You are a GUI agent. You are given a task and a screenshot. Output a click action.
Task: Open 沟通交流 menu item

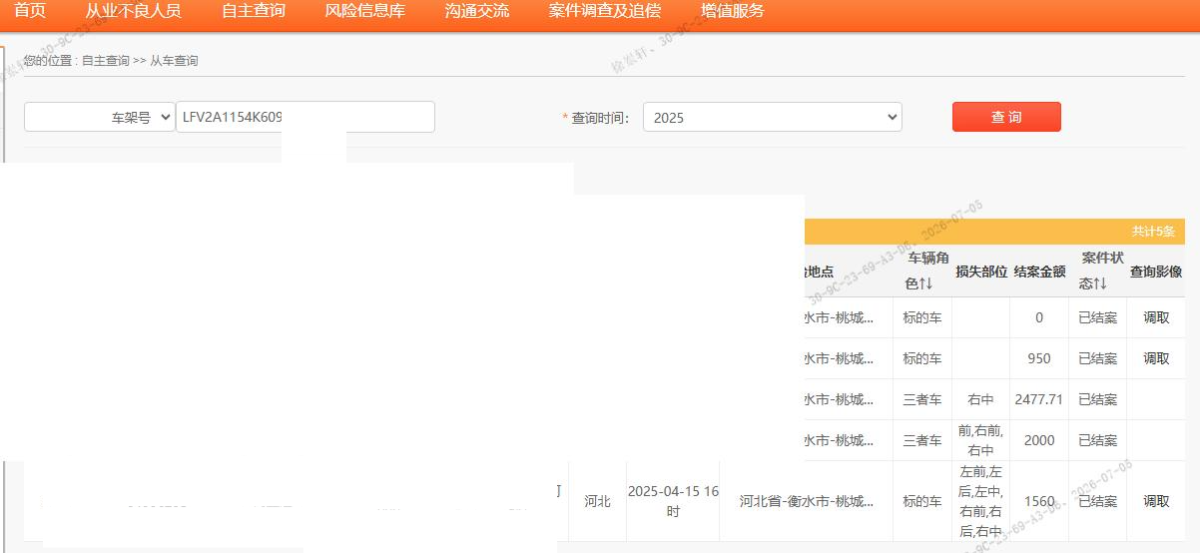(x=477, y=12)
